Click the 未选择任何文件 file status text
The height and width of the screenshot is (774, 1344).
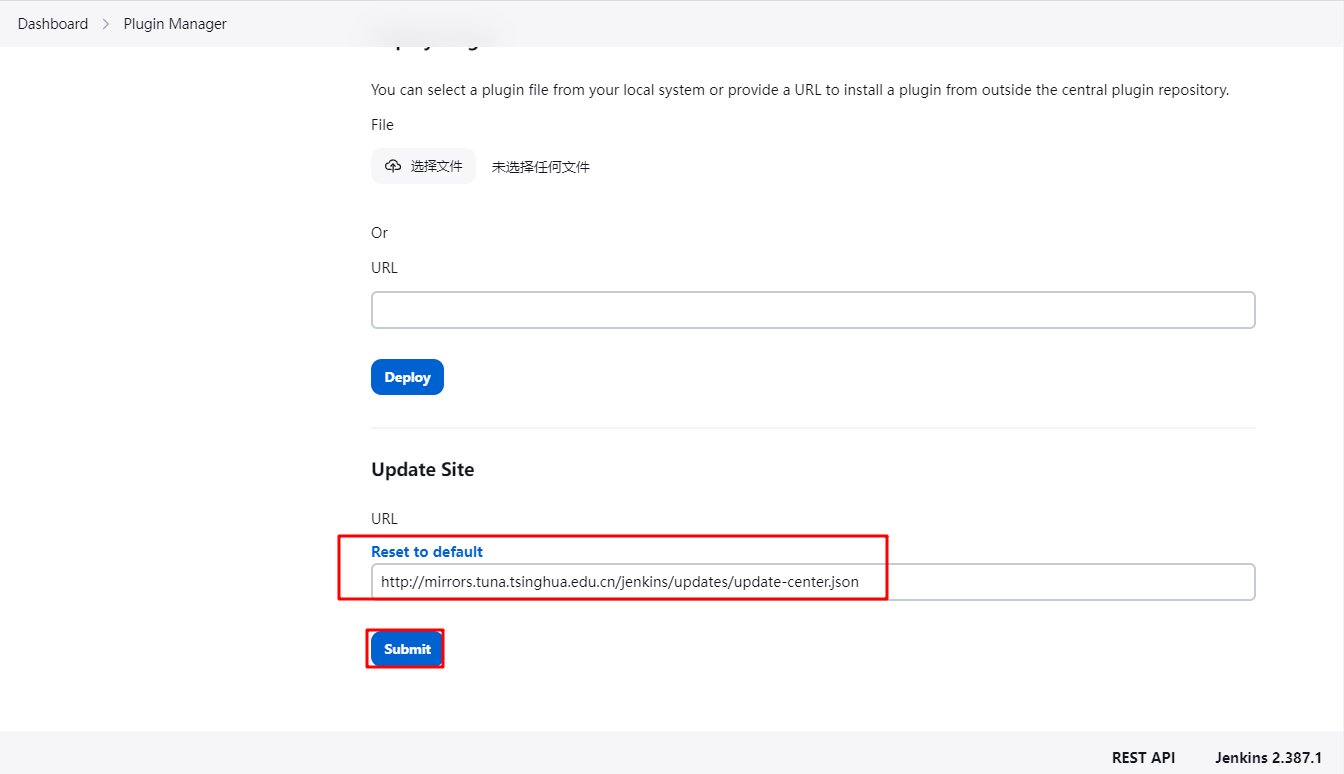point(540,167)
